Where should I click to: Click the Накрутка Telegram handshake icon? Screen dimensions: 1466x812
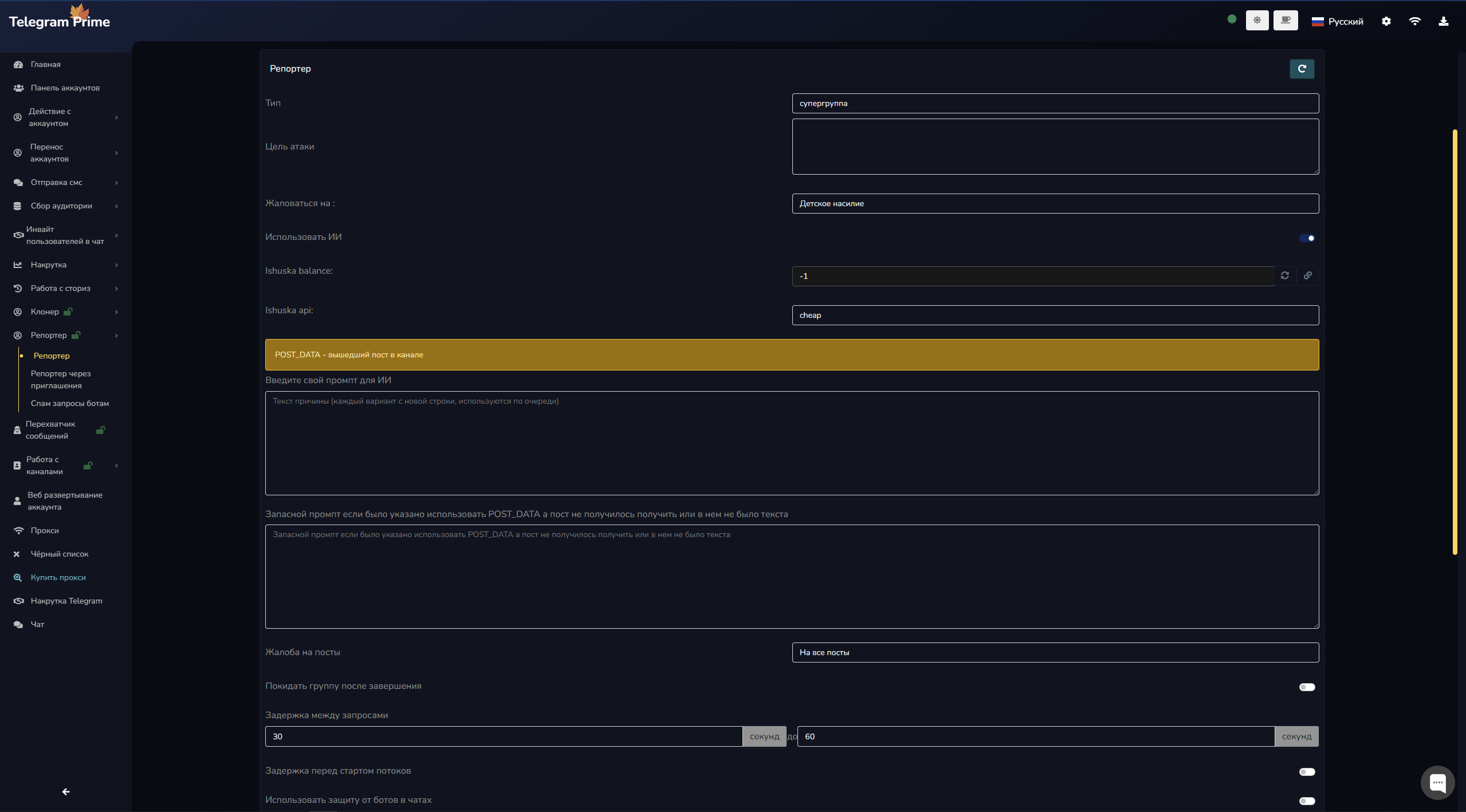[18, 601]
